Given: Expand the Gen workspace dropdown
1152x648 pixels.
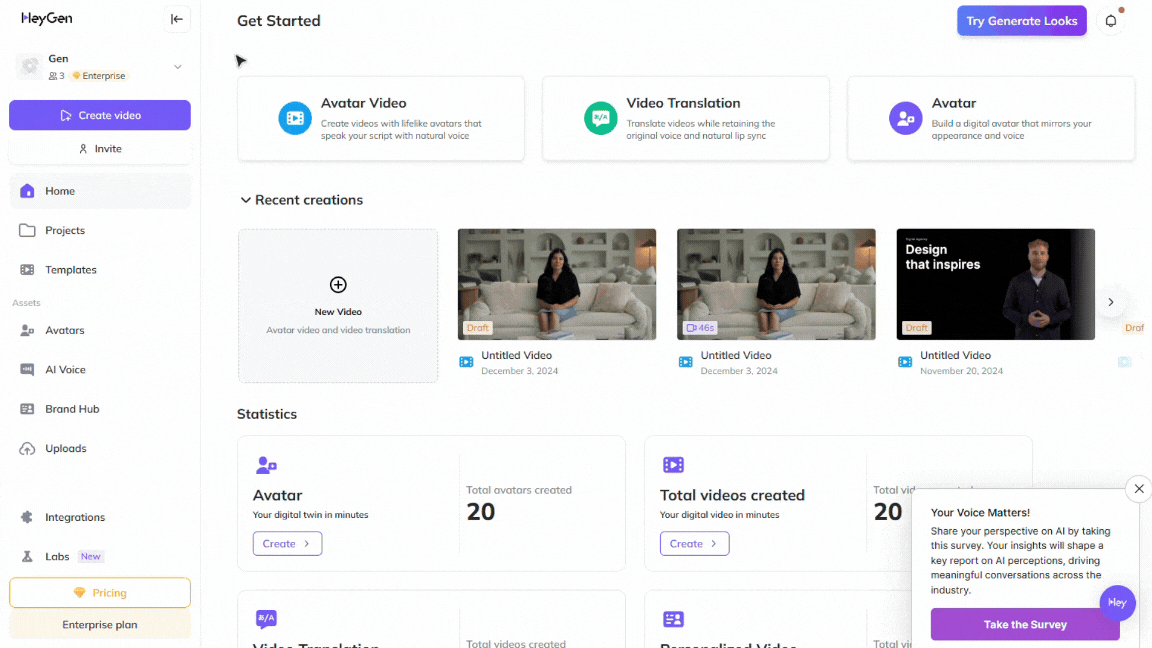Looking at the screenshot, I should tap(177, 67).
